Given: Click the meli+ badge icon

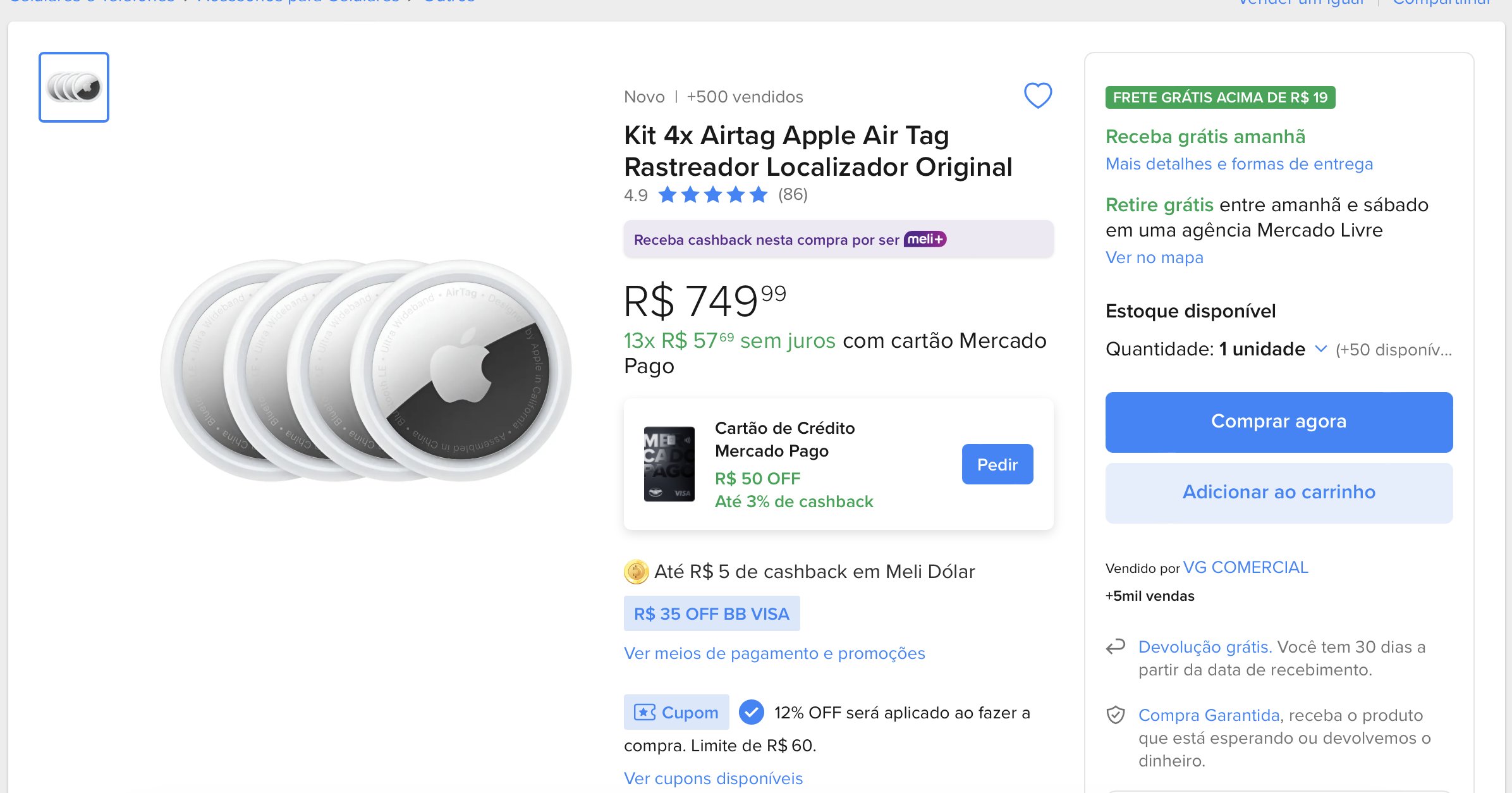Looking at the screenshot, I should (x=925, y=240).
